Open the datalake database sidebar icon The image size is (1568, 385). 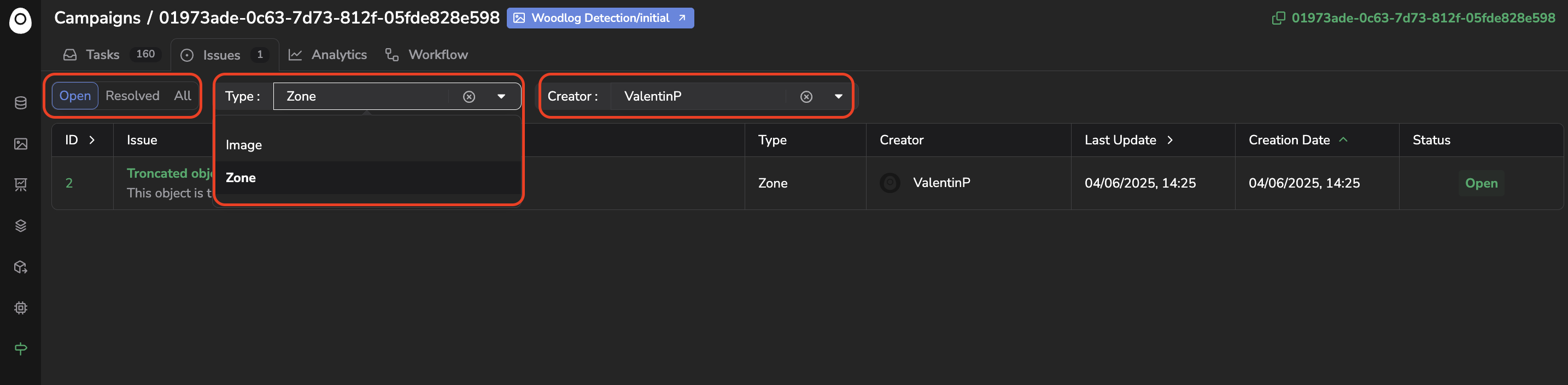[x=20, y=103]
